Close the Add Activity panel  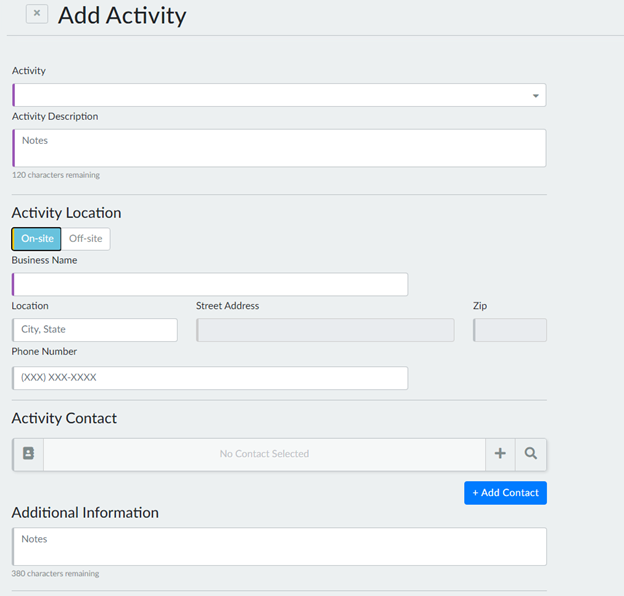pos(37,14)
